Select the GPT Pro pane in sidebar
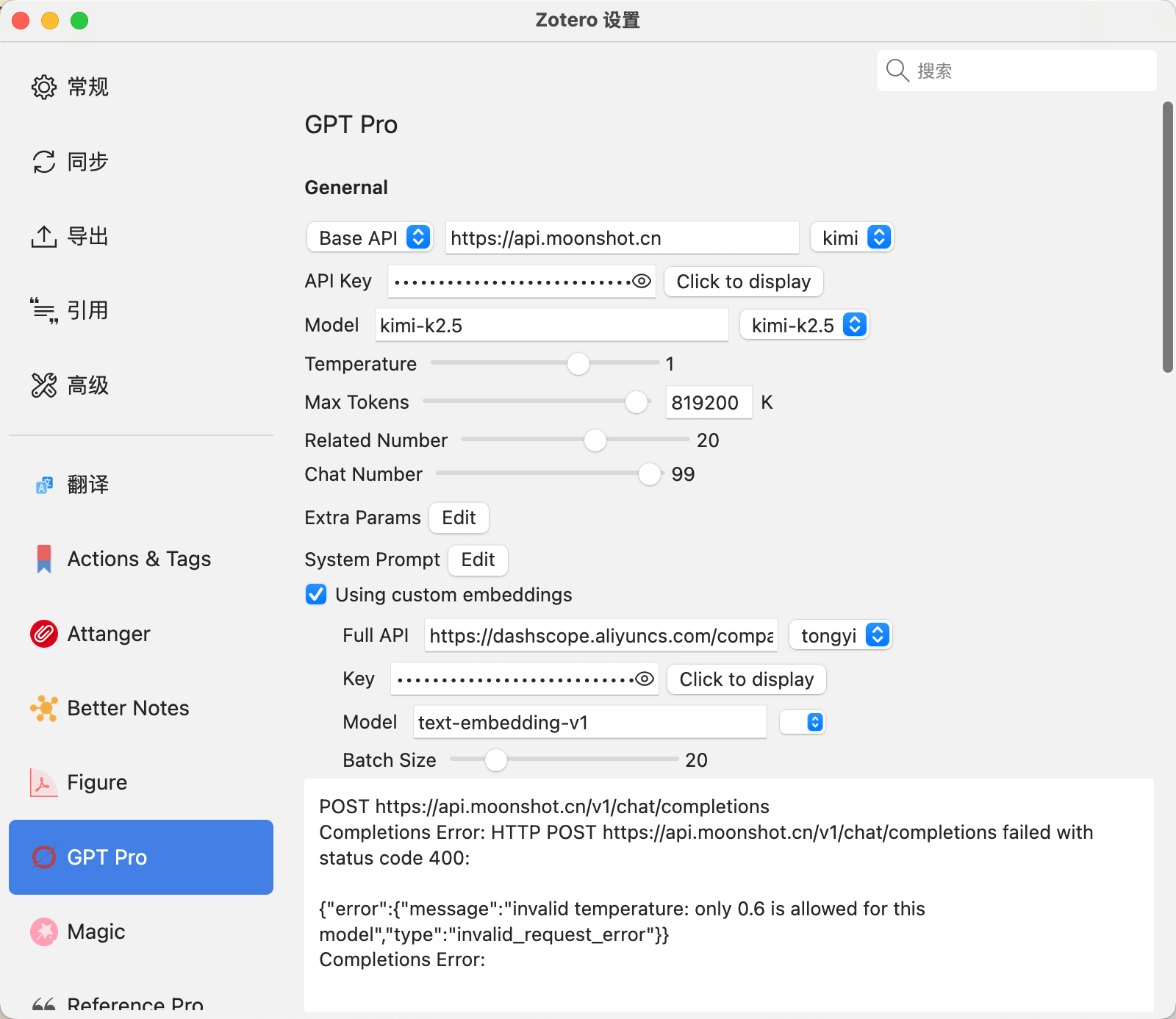1176x1019 pixels. pyautogui.click(x=141, y=857)
